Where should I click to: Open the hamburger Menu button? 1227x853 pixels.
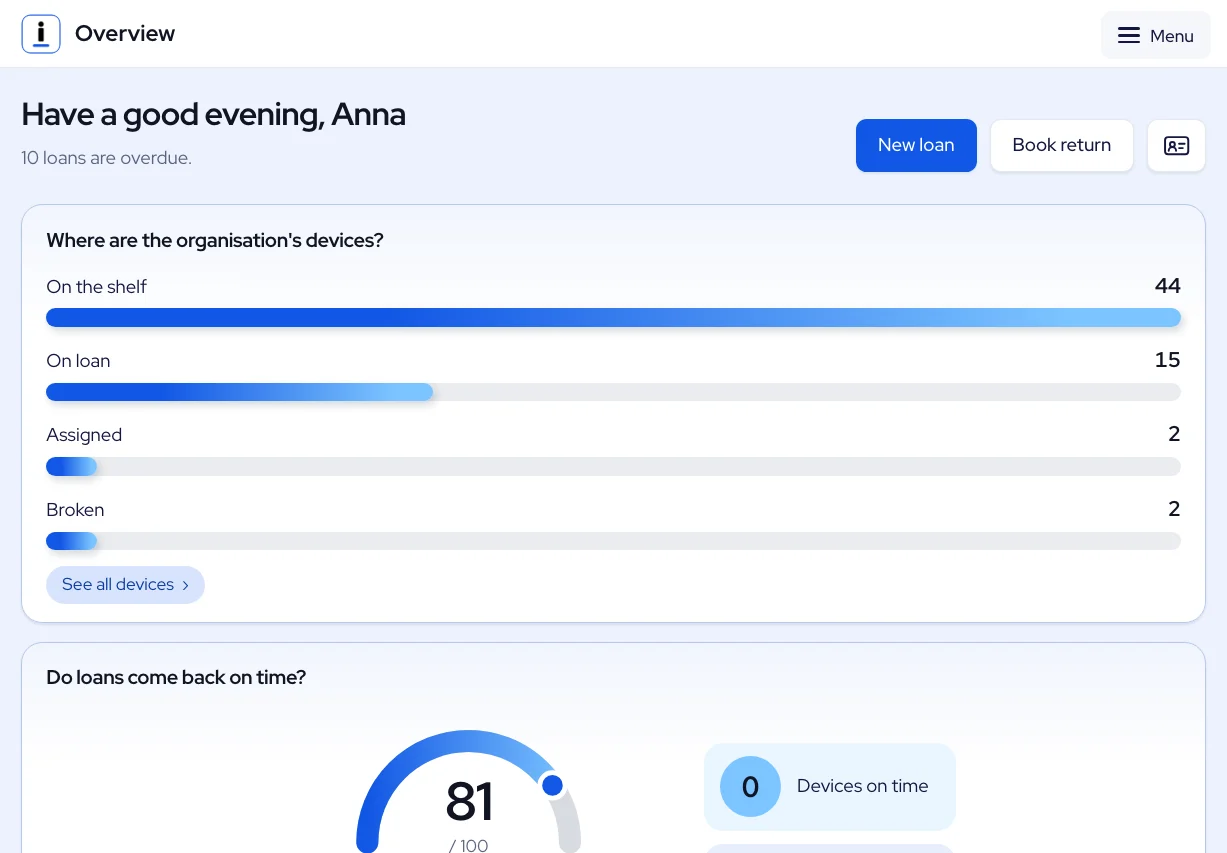click(1155, 36)
